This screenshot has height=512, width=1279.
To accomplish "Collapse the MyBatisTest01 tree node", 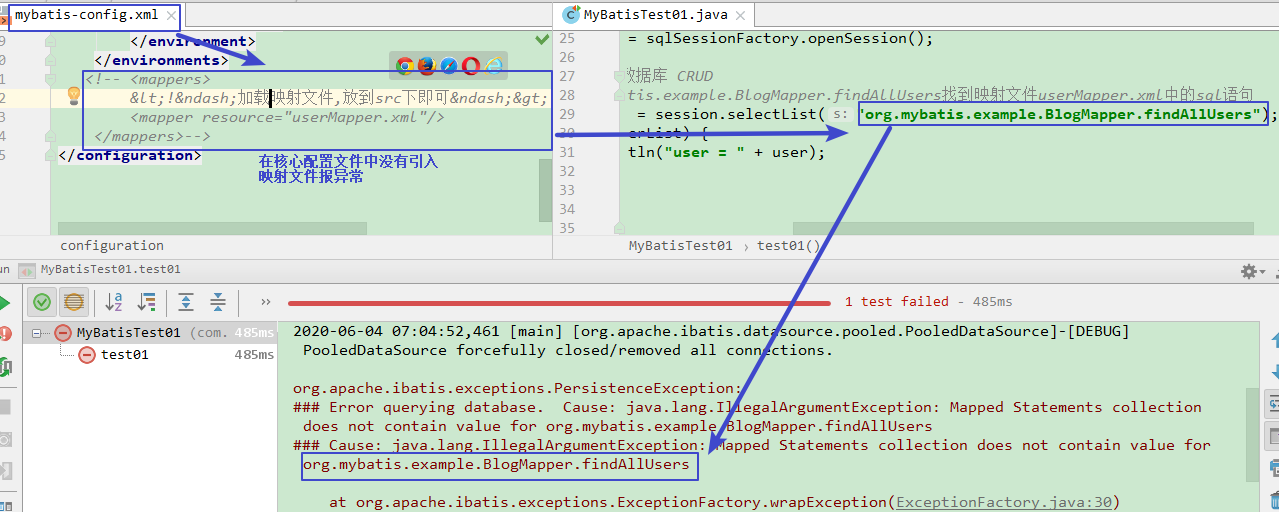I will (37, 333).
